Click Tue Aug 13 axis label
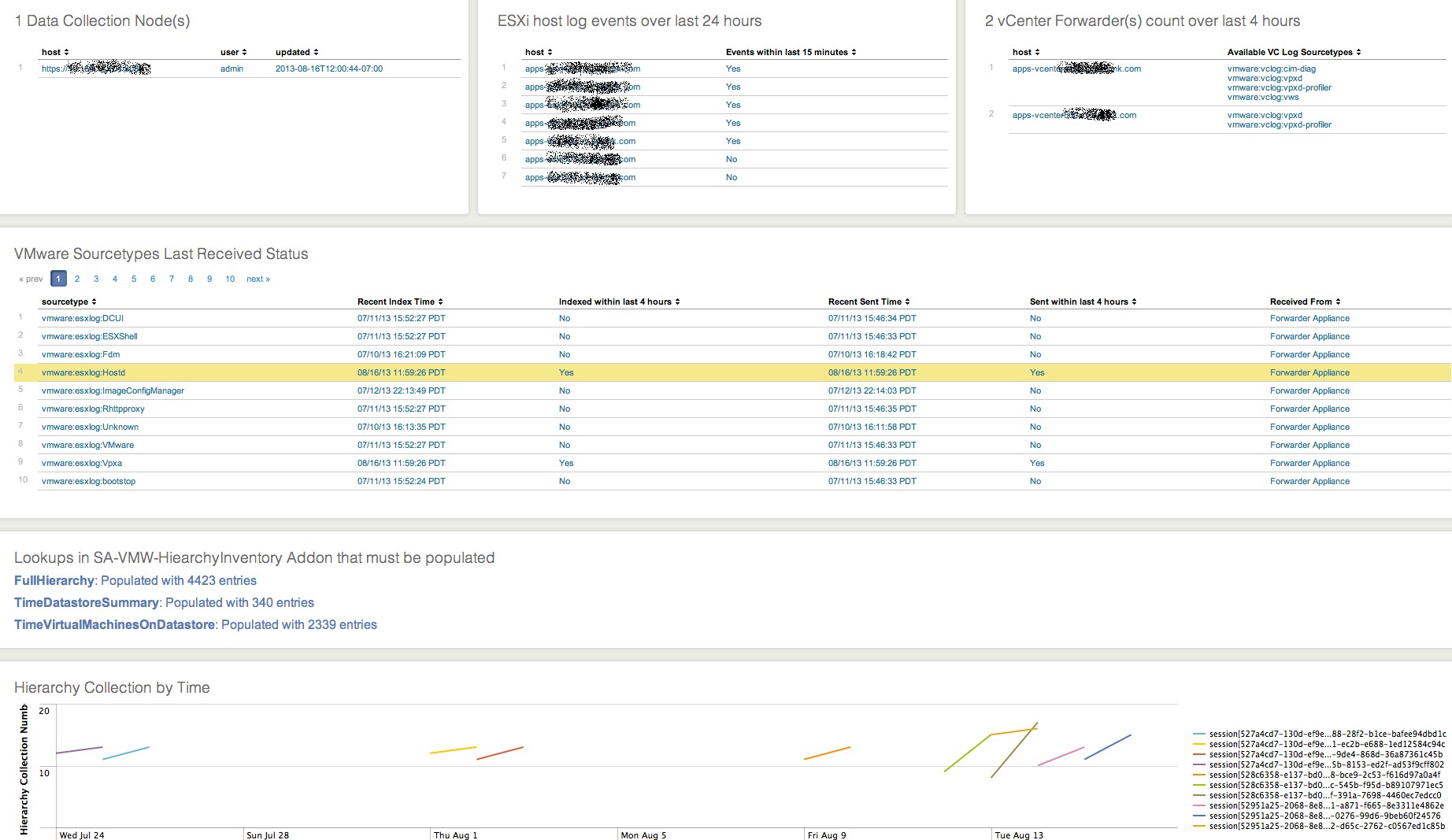Image resolution: width=1452 pixels, height=840 pixels. [1019, 835]
